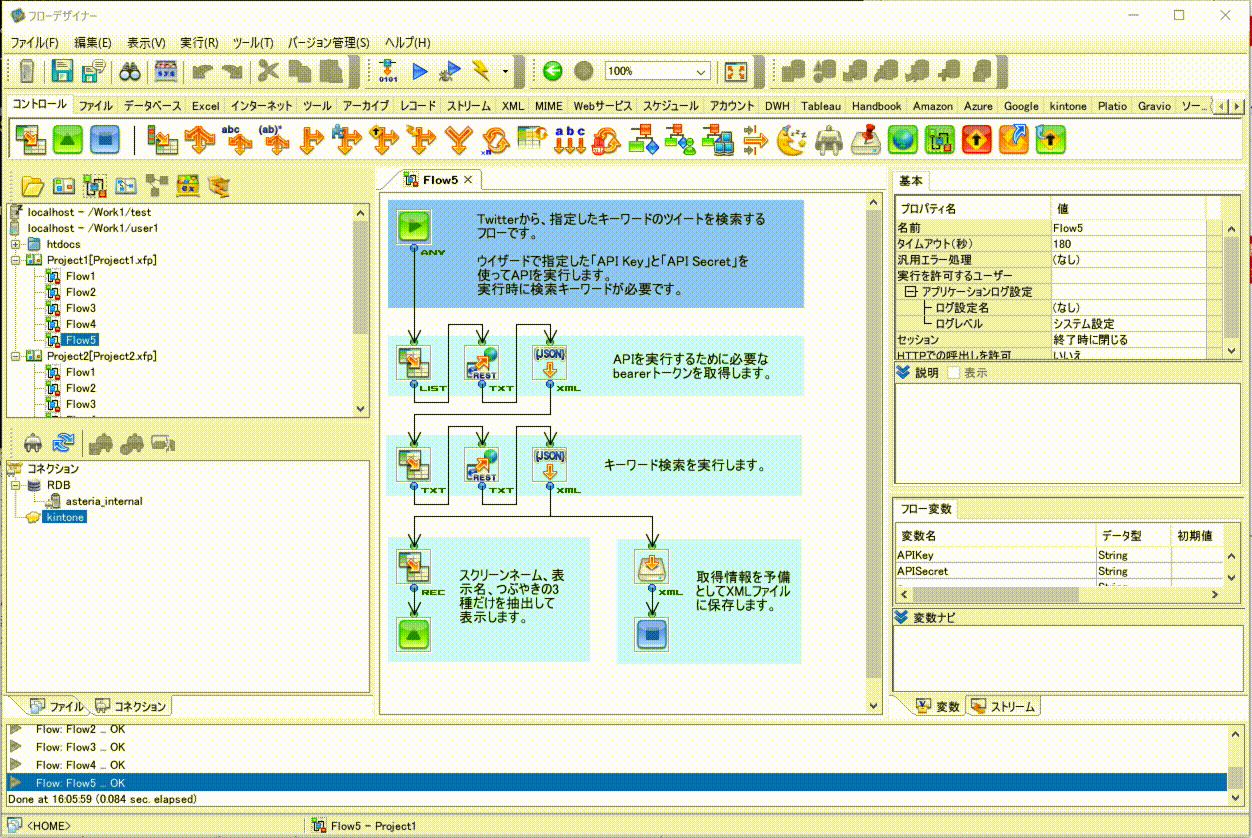
Task: Collapse the 説明 panel chevron
Action: click(903, 372)
